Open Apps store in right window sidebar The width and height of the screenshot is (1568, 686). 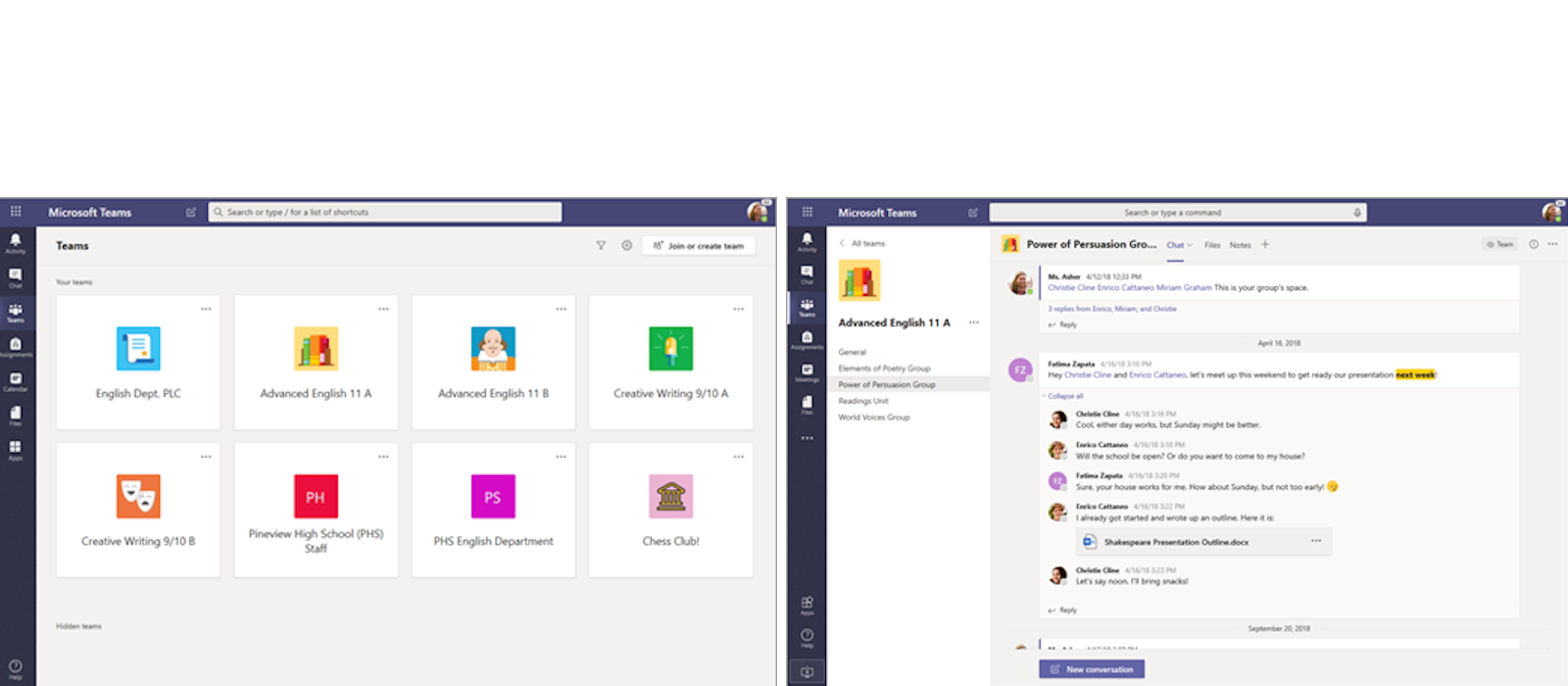pyautogui.click(x=807, y=606)
